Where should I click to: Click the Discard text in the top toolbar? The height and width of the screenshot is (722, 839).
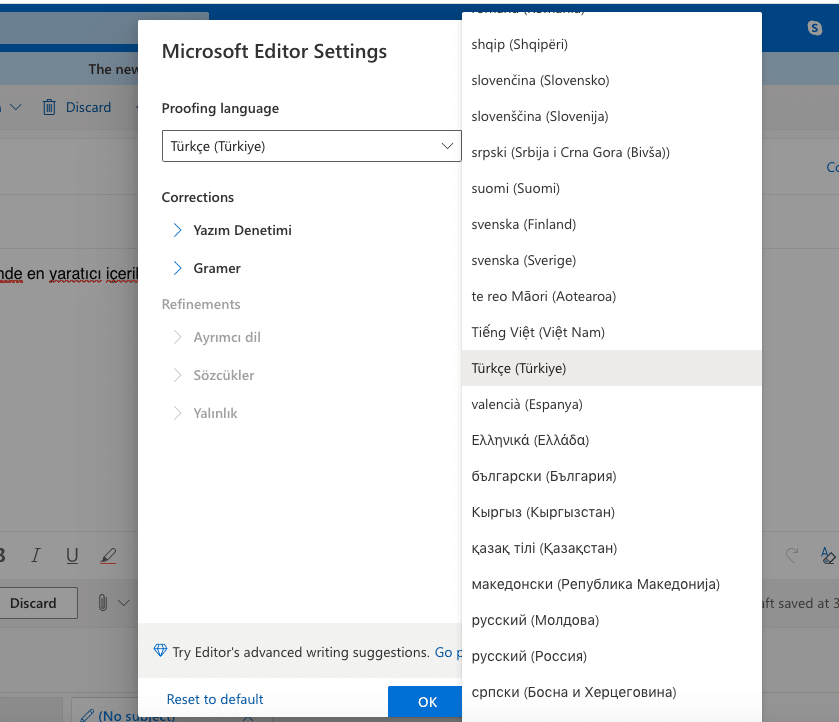[88, 107]
